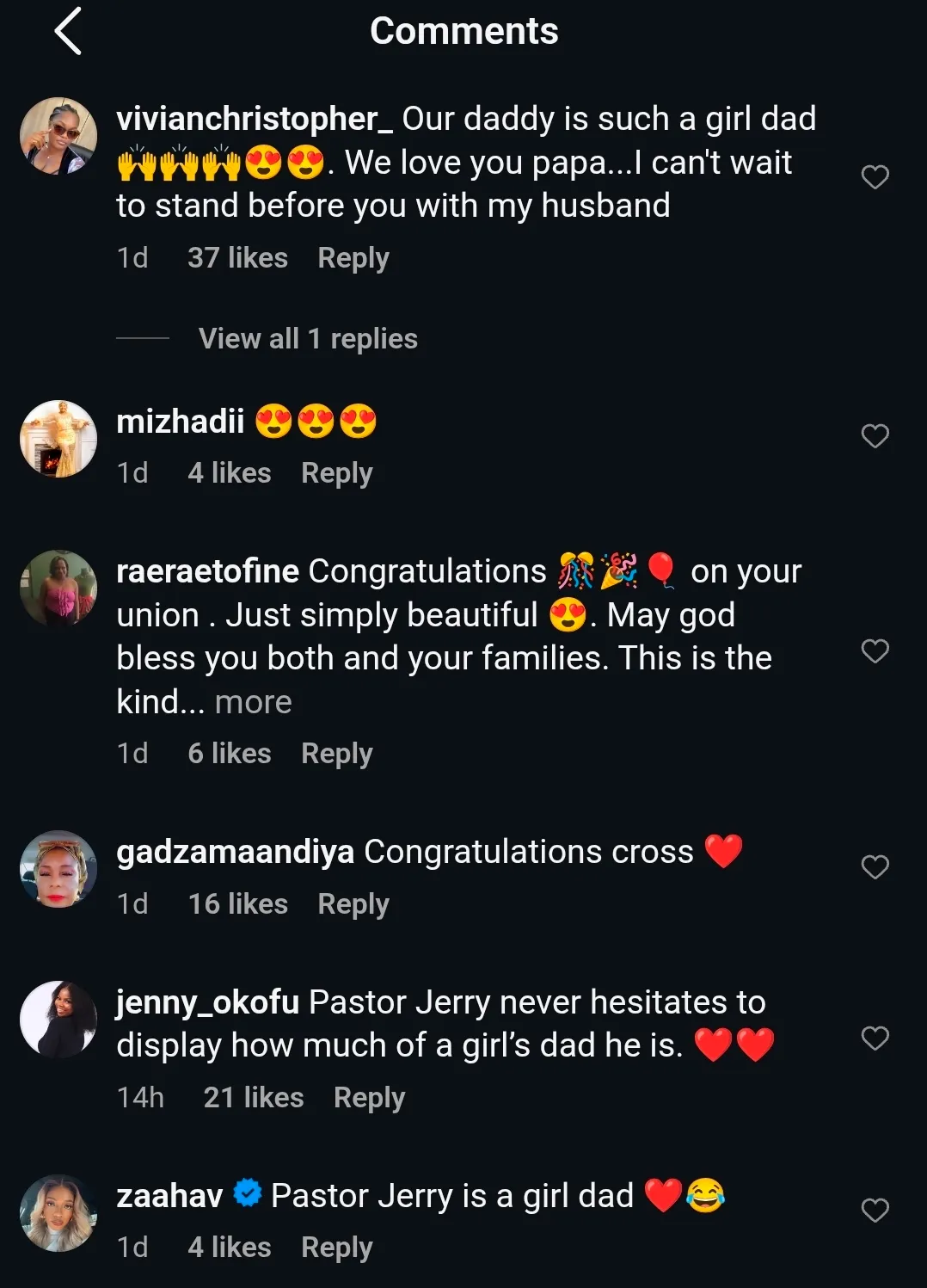The image size is (927, 1288).
Task: Go back using the top-left arrow
Action: click(68, 32)
